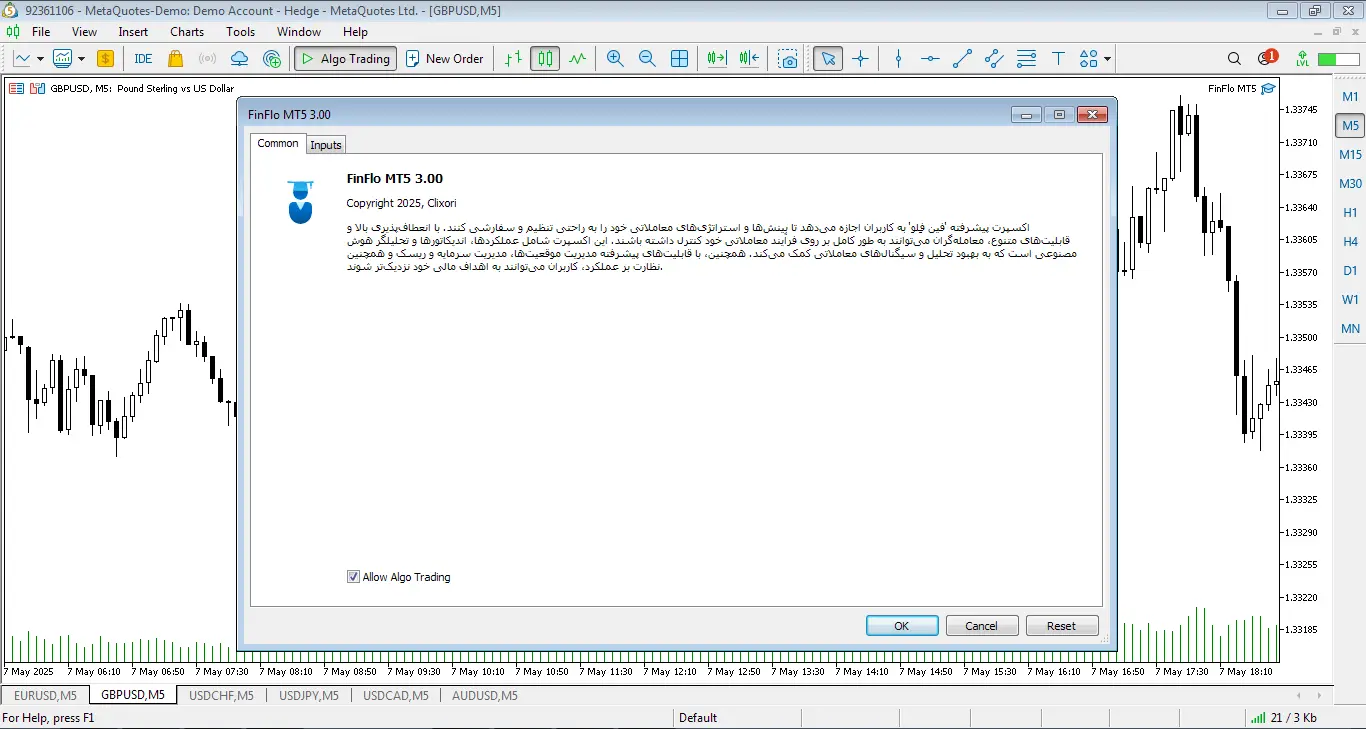Select the M15 timeframe
Viewport: 1366px width, 729px height.
[1350, 155]
